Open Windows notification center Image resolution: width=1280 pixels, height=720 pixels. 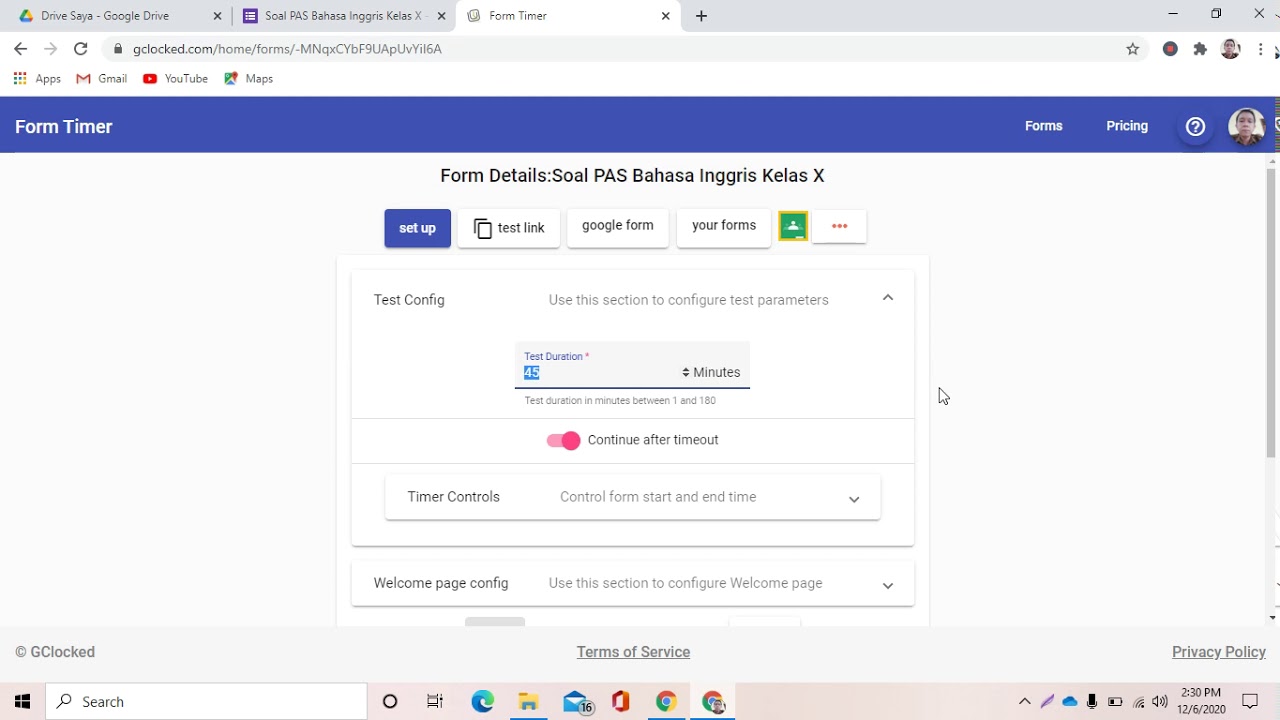[x=1250, y=702]
